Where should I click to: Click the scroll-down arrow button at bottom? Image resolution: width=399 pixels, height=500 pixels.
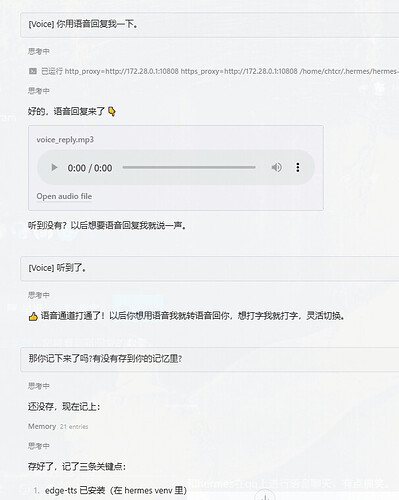265,497
